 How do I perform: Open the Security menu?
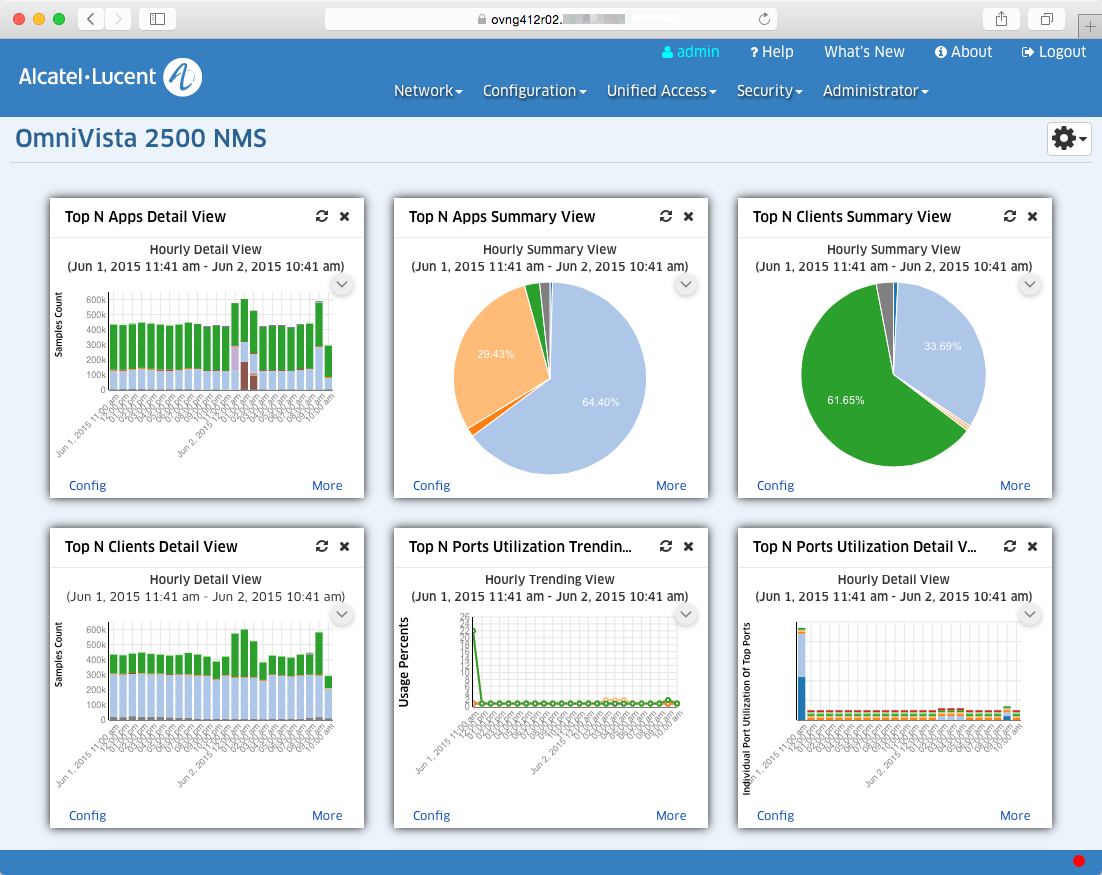pos(769,91)
